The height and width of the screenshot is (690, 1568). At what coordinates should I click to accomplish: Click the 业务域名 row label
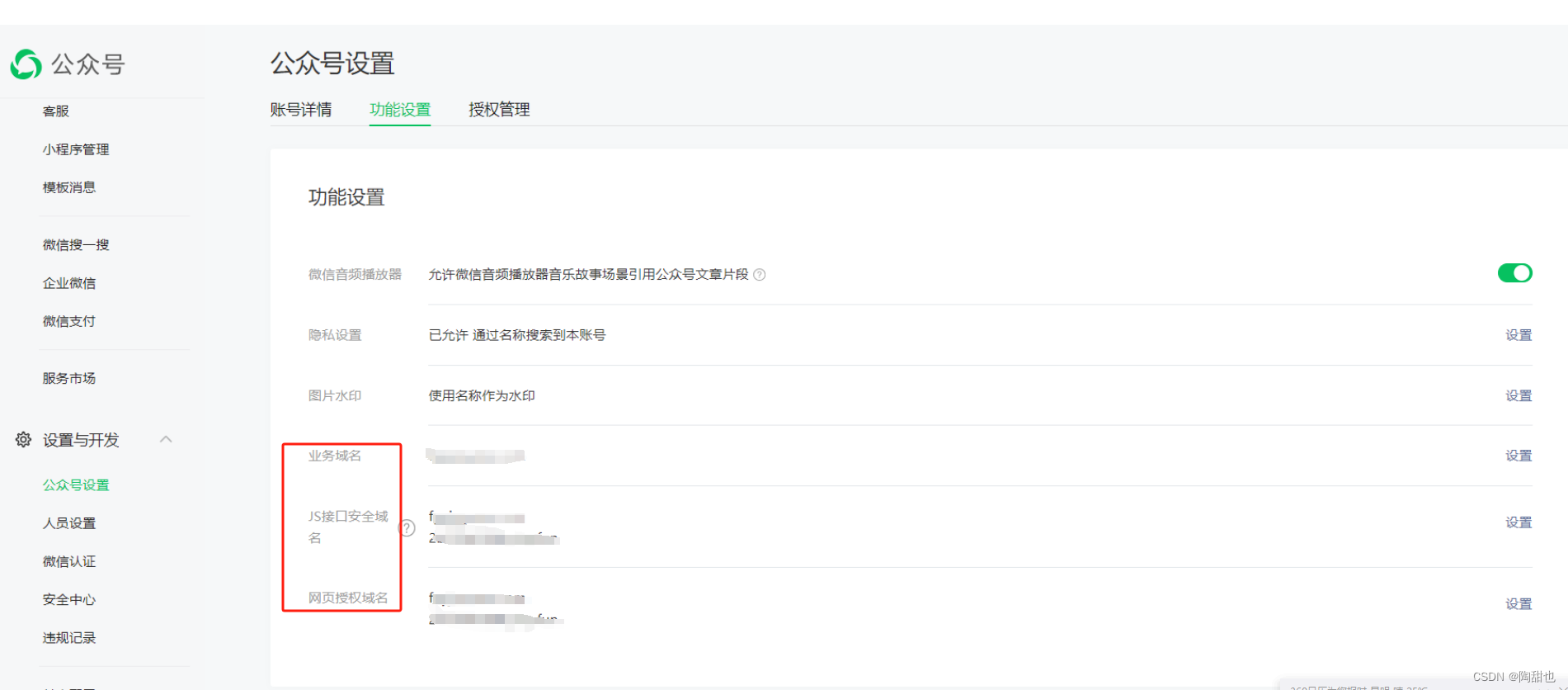tap(335, 456)
